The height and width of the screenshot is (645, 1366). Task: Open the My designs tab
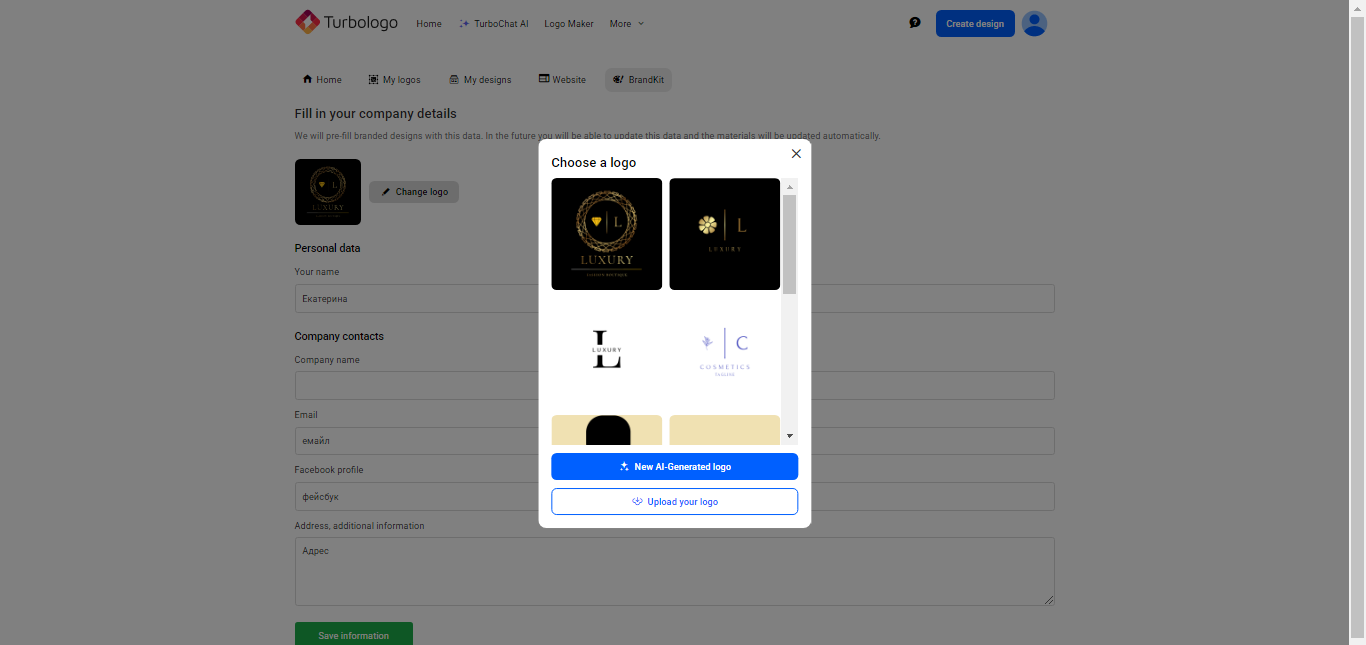point(480,80)
